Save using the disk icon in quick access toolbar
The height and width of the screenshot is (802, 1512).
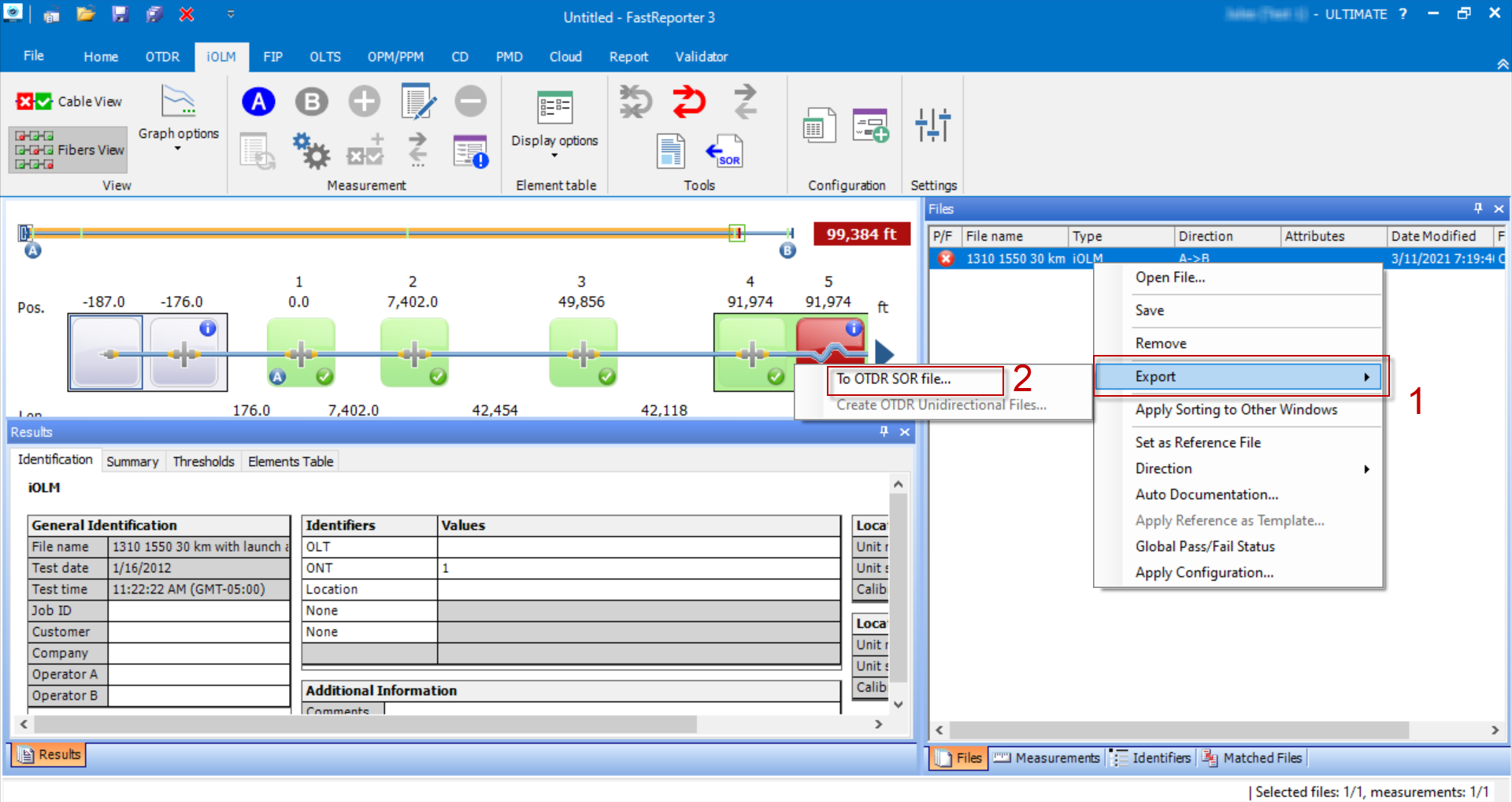click(x=120, y=14)
